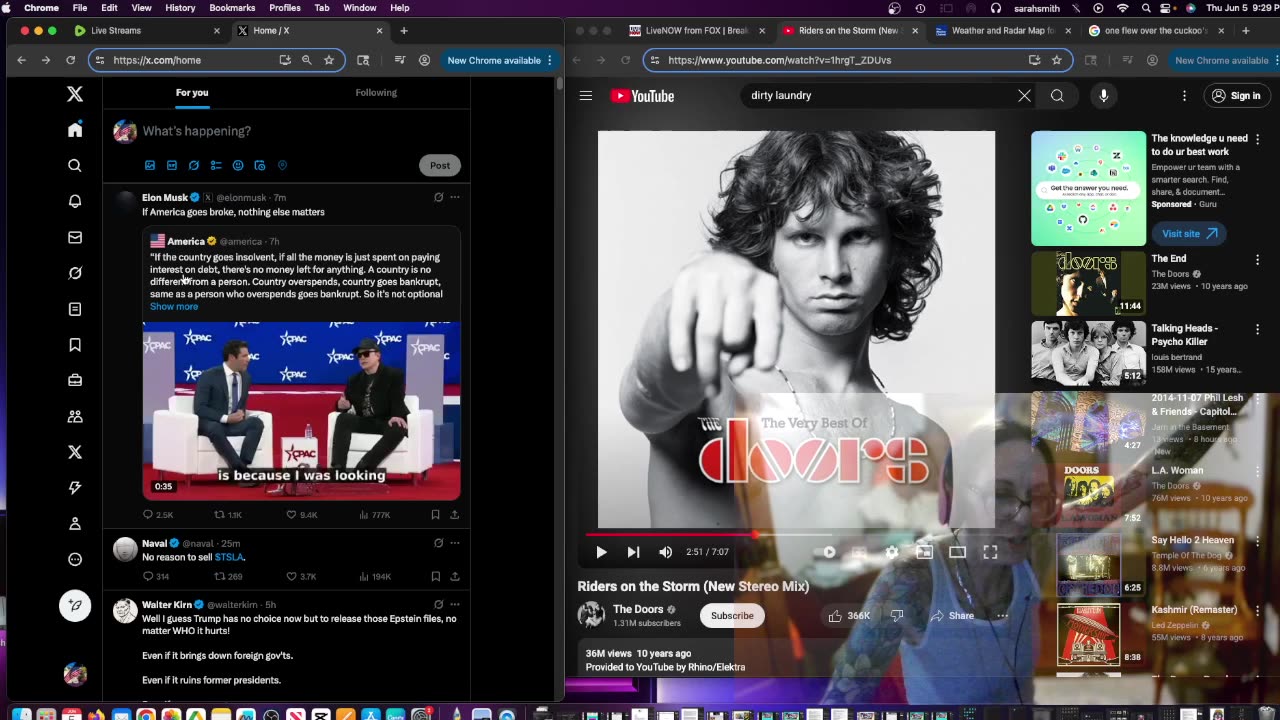Open options for L.A. Woman video
This screenshot has height=720, width=1280.
[x=1258, y=471]
